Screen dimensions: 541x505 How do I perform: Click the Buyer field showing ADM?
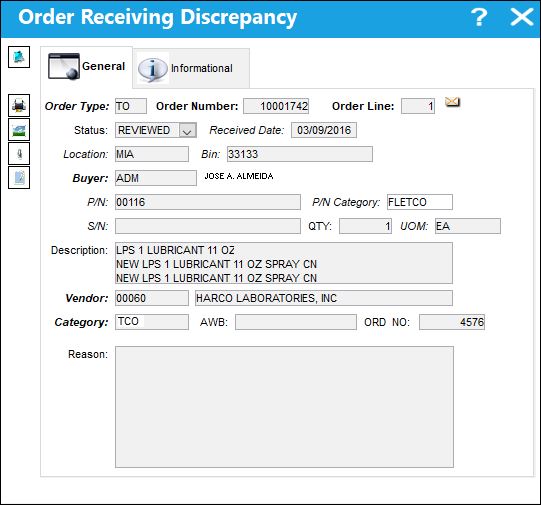tap(156, 178)
